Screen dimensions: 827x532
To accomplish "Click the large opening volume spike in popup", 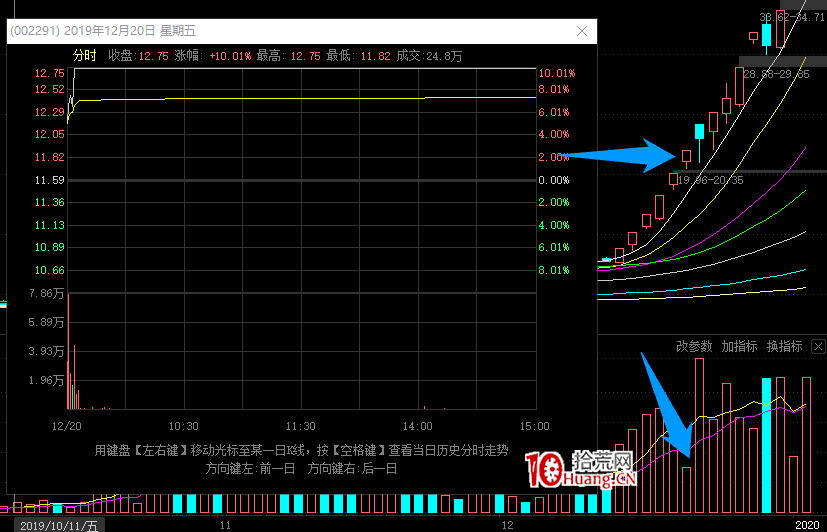I will (x=69, y=351).
